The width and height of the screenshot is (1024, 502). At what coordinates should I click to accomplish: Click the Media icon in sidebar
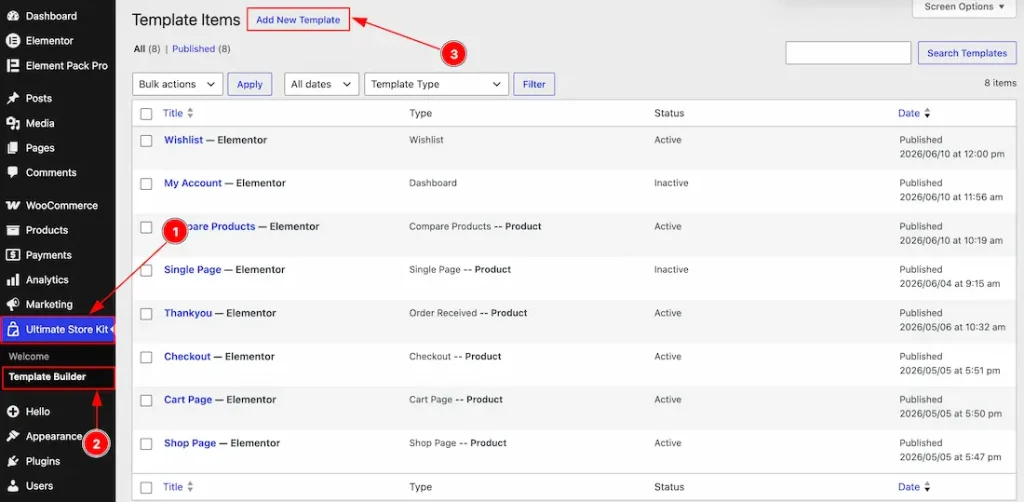pos(12,123)
